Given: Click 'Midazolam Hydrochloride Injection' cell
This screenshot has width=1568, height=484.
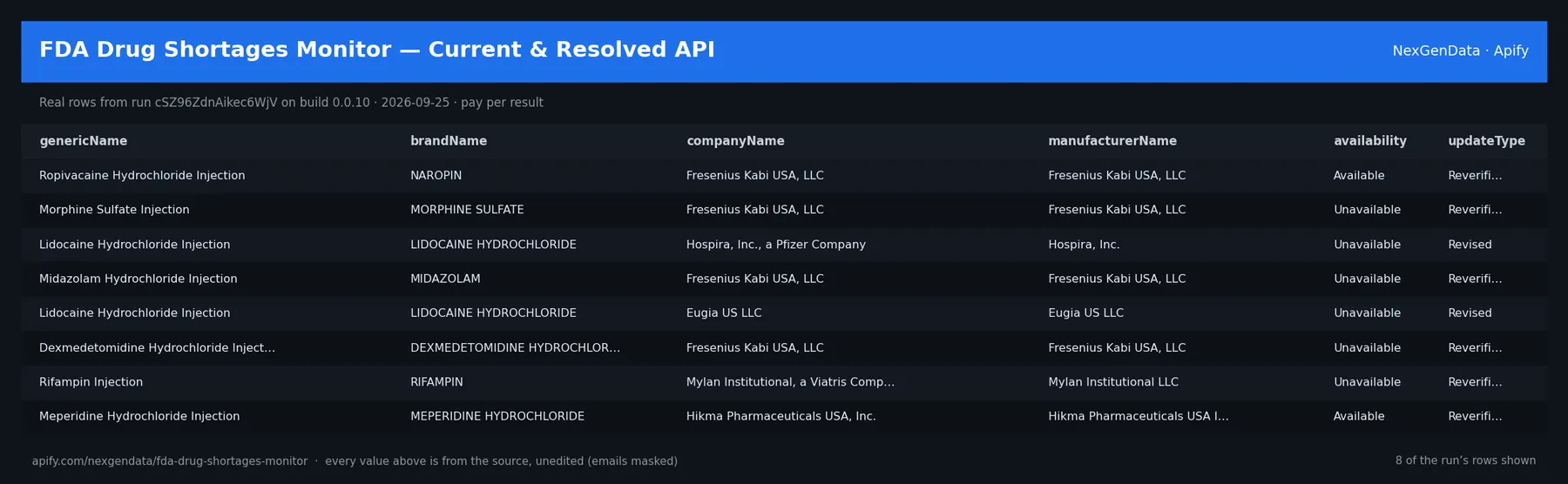Looking at the screenshot, I should [138, 279].
